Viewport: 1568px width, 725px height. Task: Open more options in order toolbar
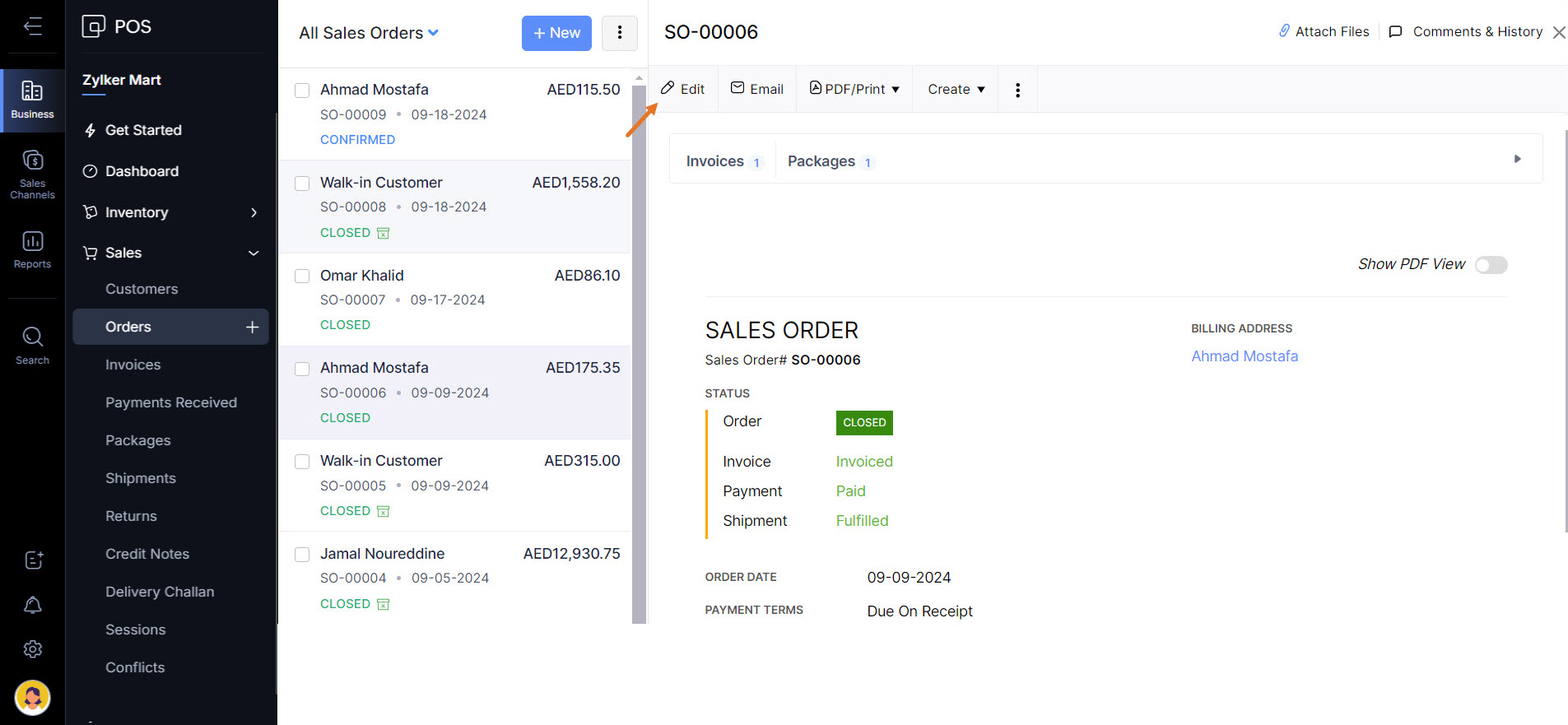point(1017,90)
